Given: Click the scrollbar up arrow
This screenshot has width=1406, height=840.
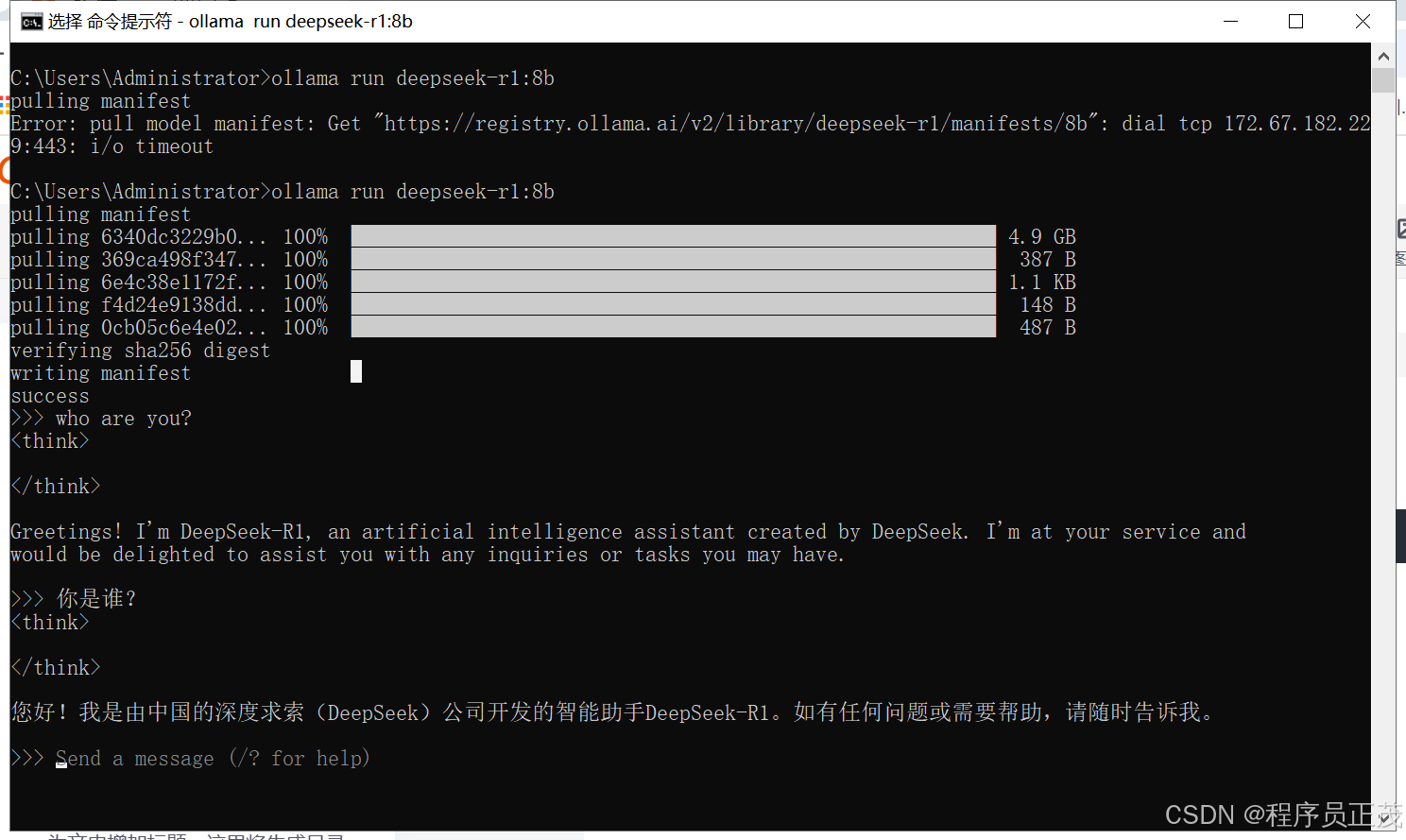Looking at the screenshot, I should 1383,56.
